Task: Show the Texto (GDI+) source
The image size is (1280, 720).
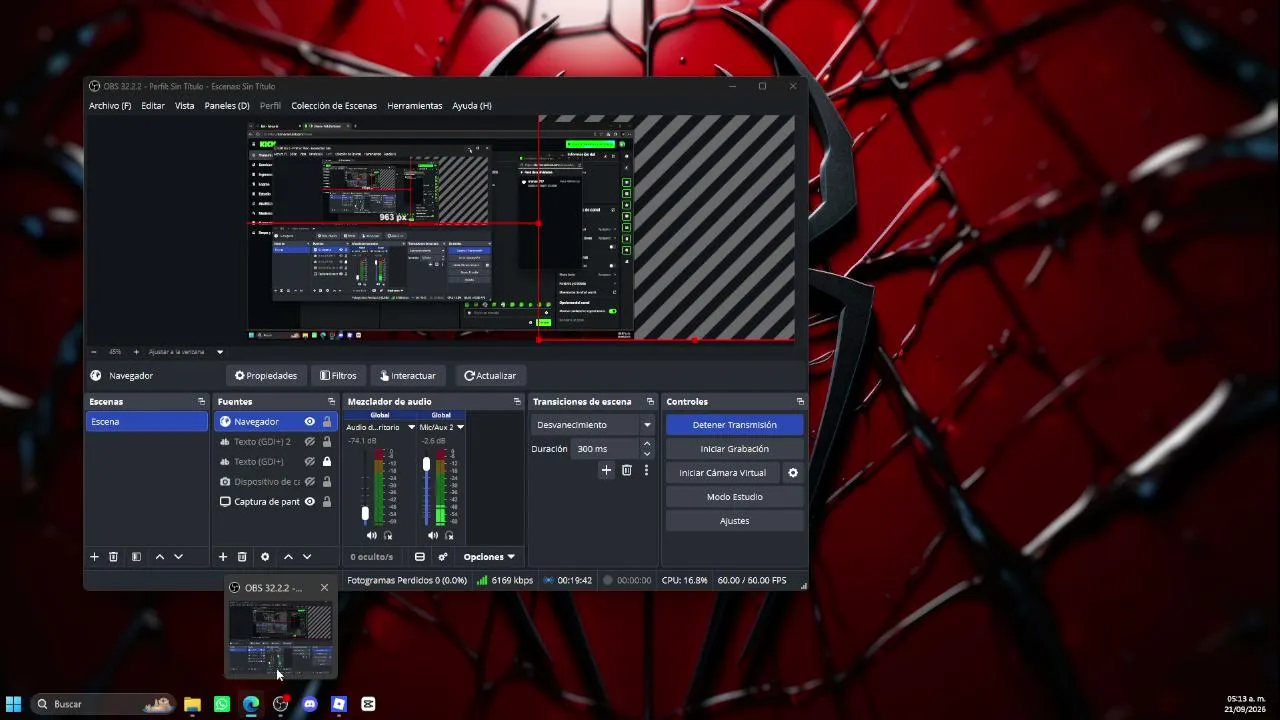Action: click(x=310, y=462)
